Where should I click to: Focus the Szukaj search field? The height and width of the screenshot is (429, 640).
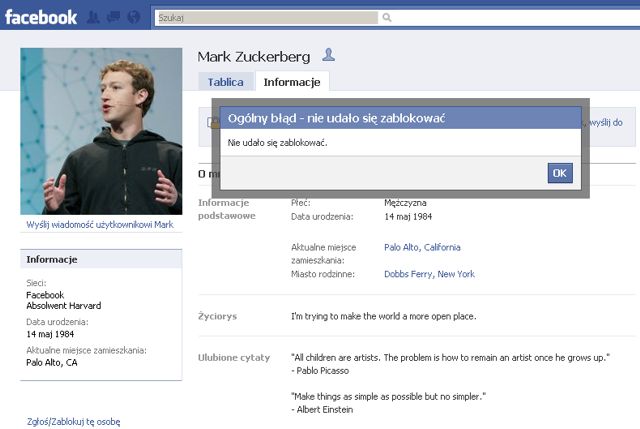coord(268,18)
